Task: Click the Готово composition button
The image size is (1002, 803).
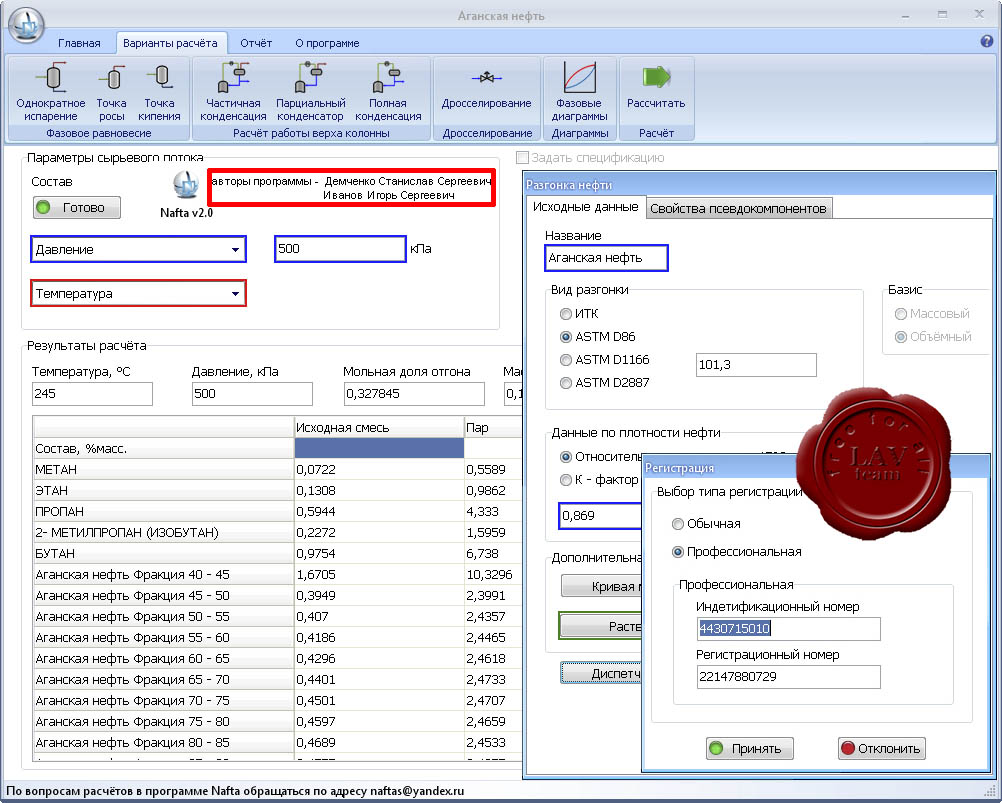Action: point(77,208)
